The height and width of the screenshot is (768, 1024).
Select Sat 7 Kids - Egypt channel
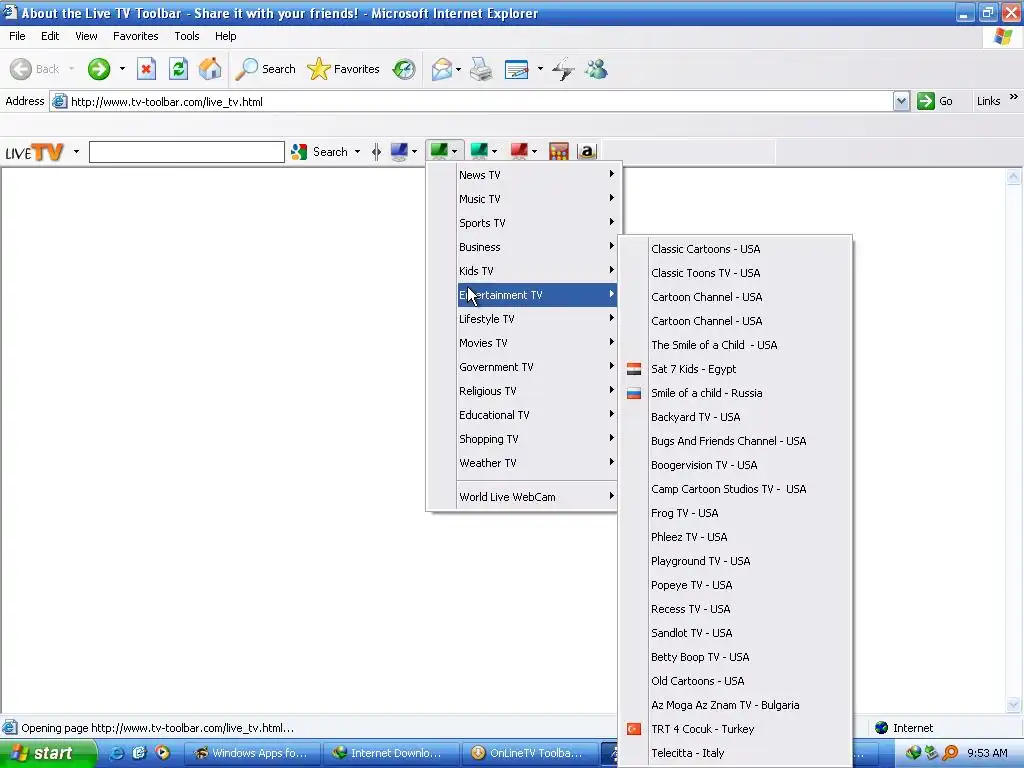click(x=735, y=369)
